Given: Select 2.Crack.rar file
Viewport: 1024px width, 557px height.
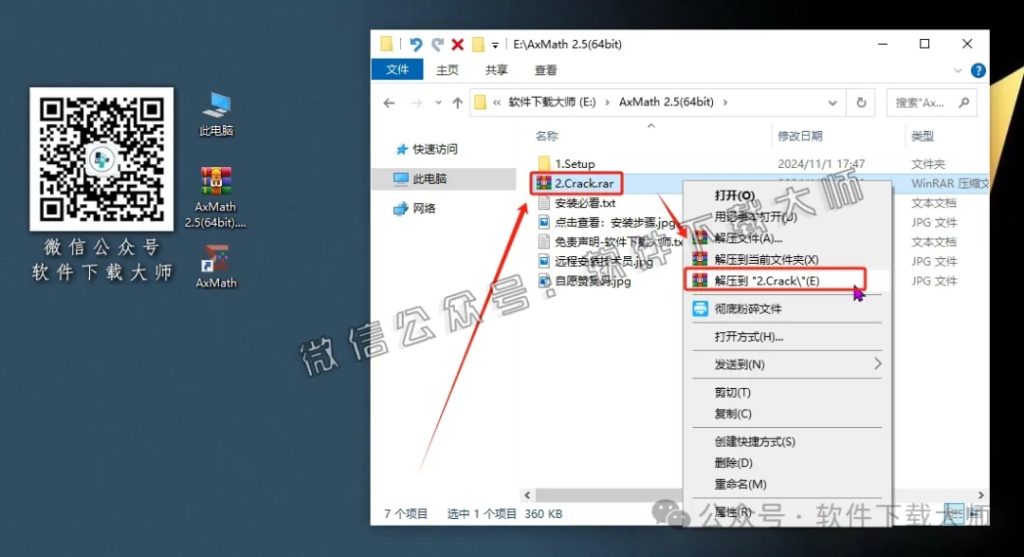Looking at the screenshot, I should pyautogui.click(x=576, y=183).
